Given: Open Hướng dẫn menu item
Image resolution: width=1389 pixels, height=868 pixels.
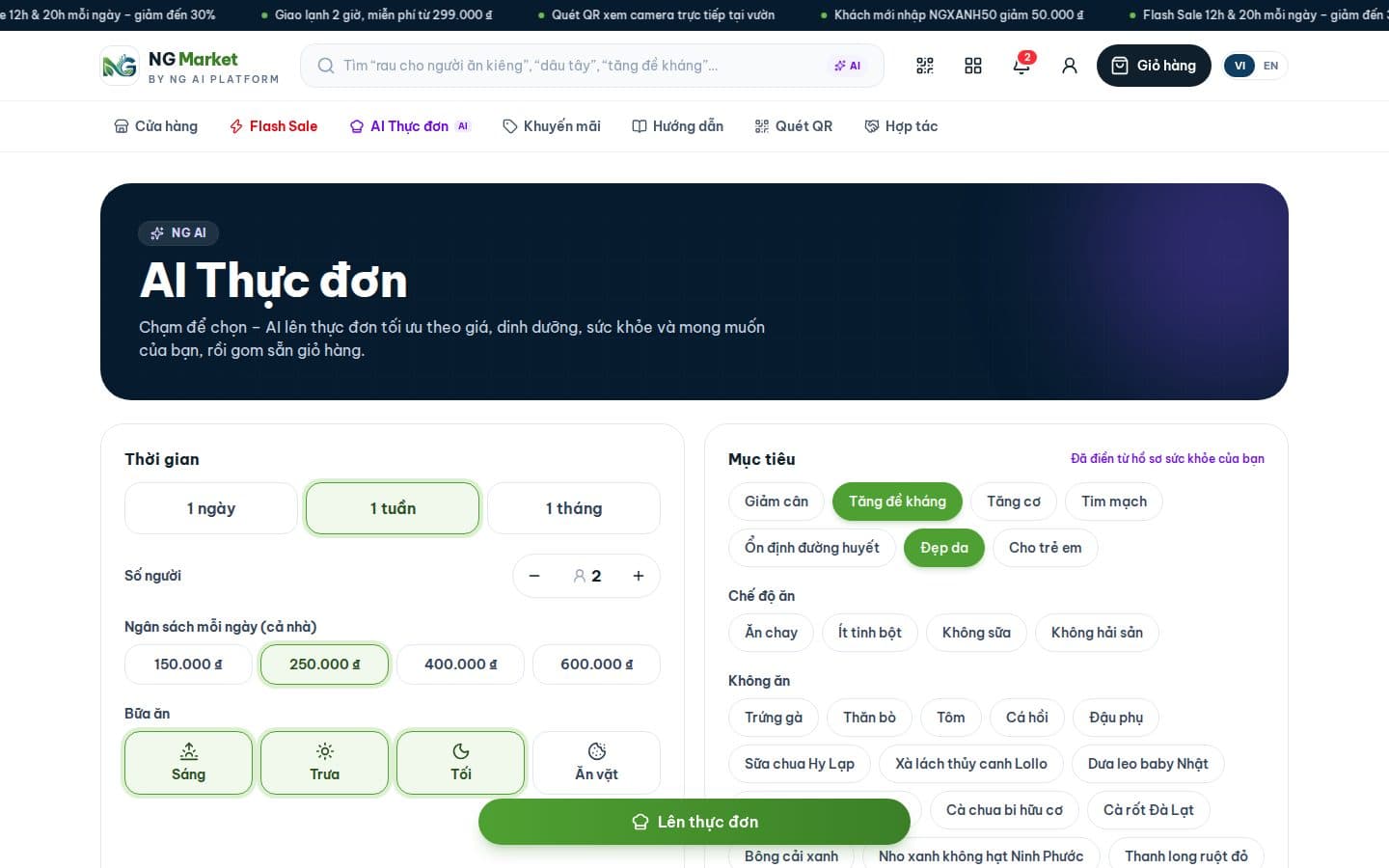Looking at the screenshot, I should point(678,126).
